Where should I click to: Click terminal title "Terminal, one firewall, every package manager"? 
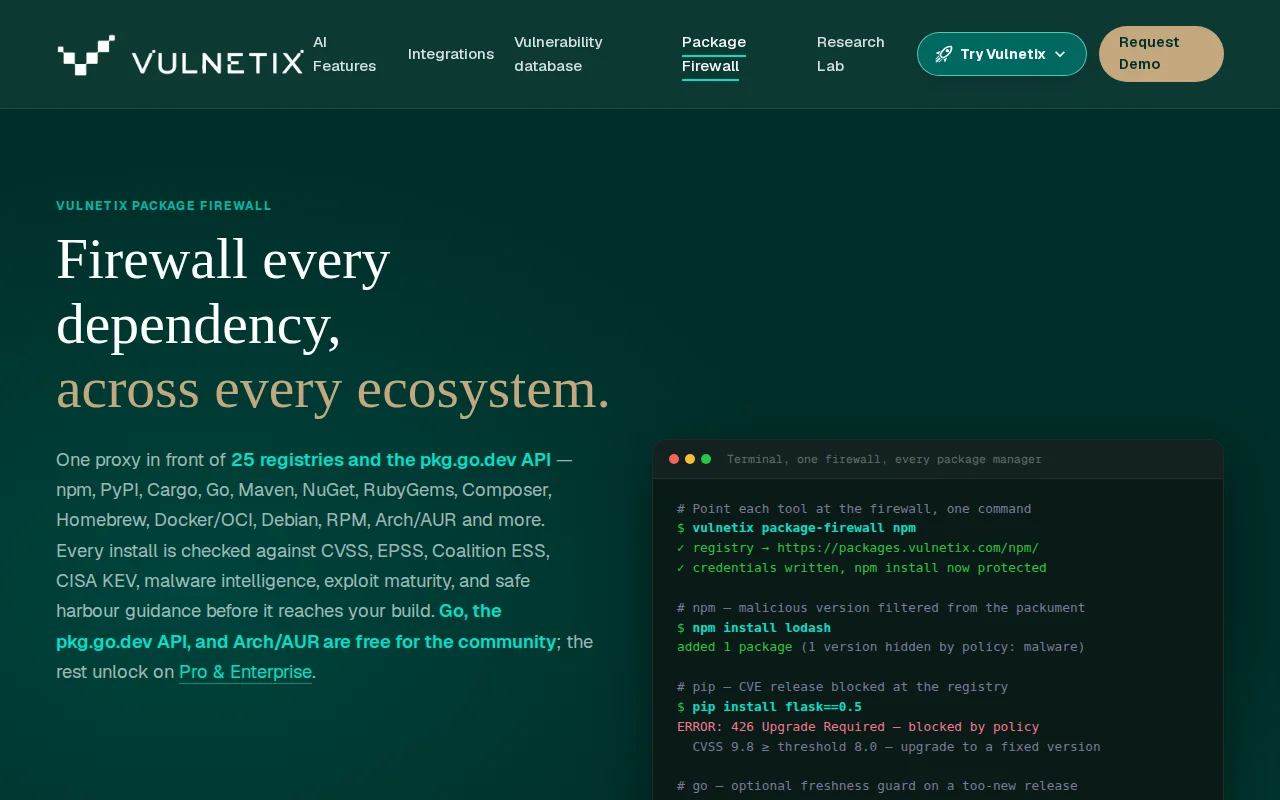(884, 459)
